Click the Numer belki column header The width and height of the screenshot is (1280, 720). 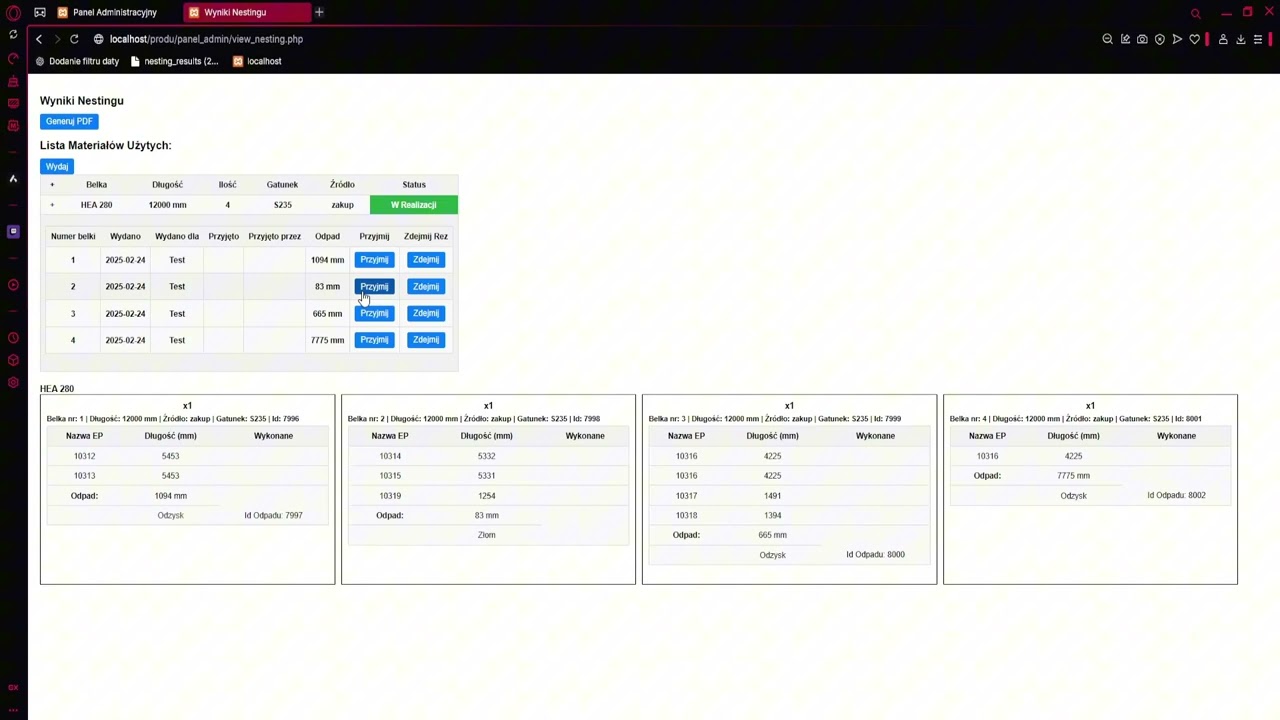73,236
